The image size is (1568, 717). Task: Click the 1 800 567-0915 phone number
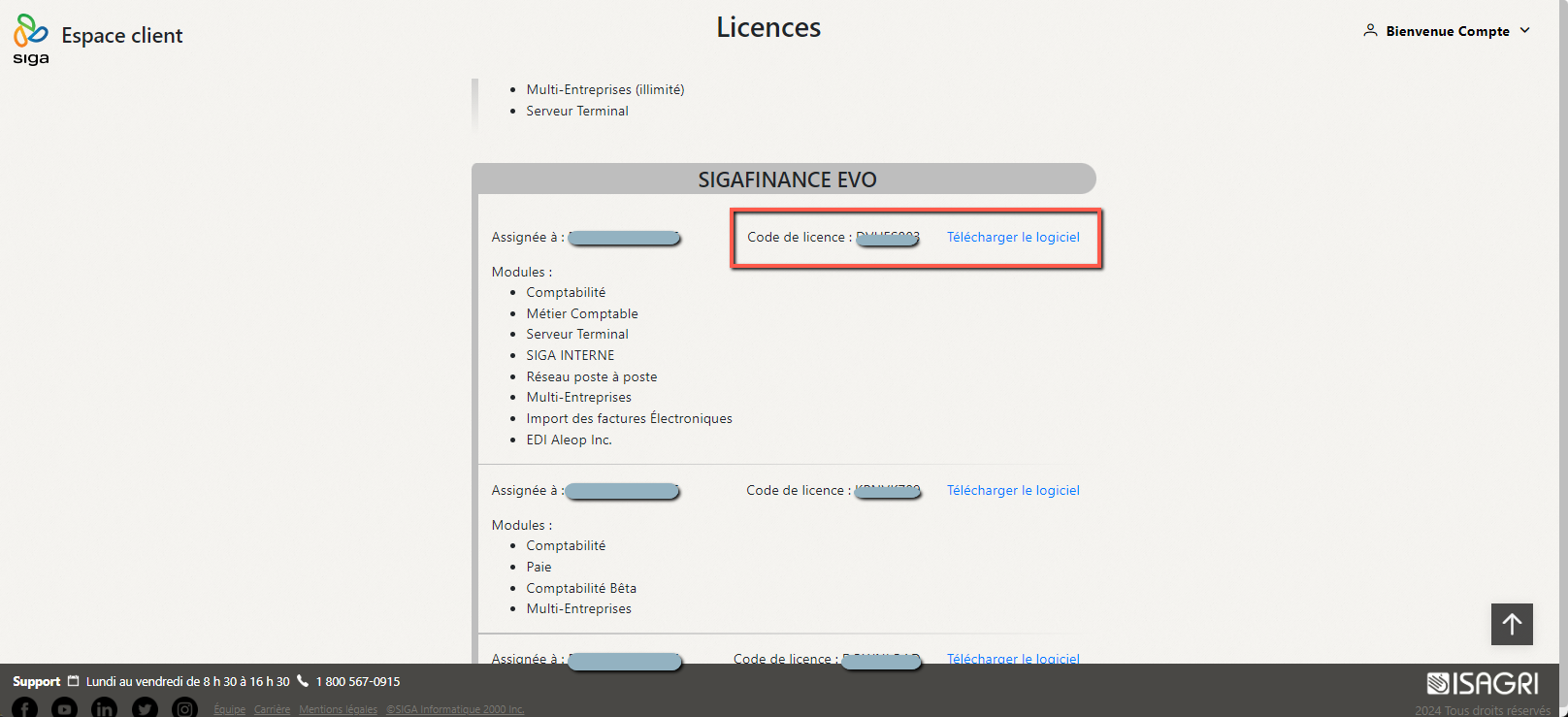pyautogui.click(x=358, y=681)
